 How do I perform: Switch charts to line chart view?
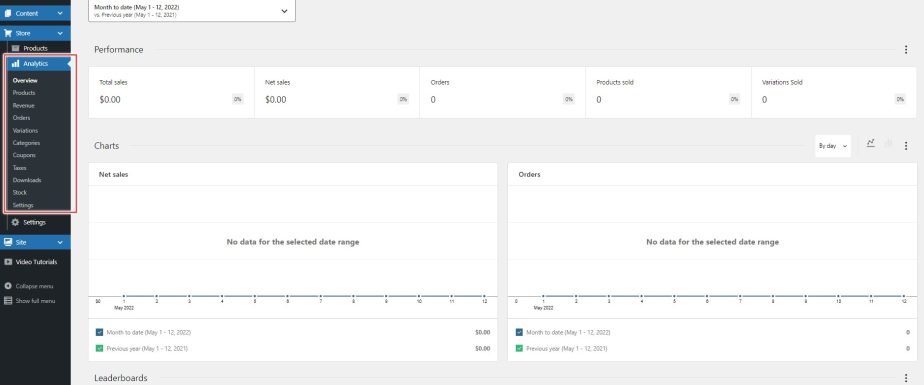[870, 143]
